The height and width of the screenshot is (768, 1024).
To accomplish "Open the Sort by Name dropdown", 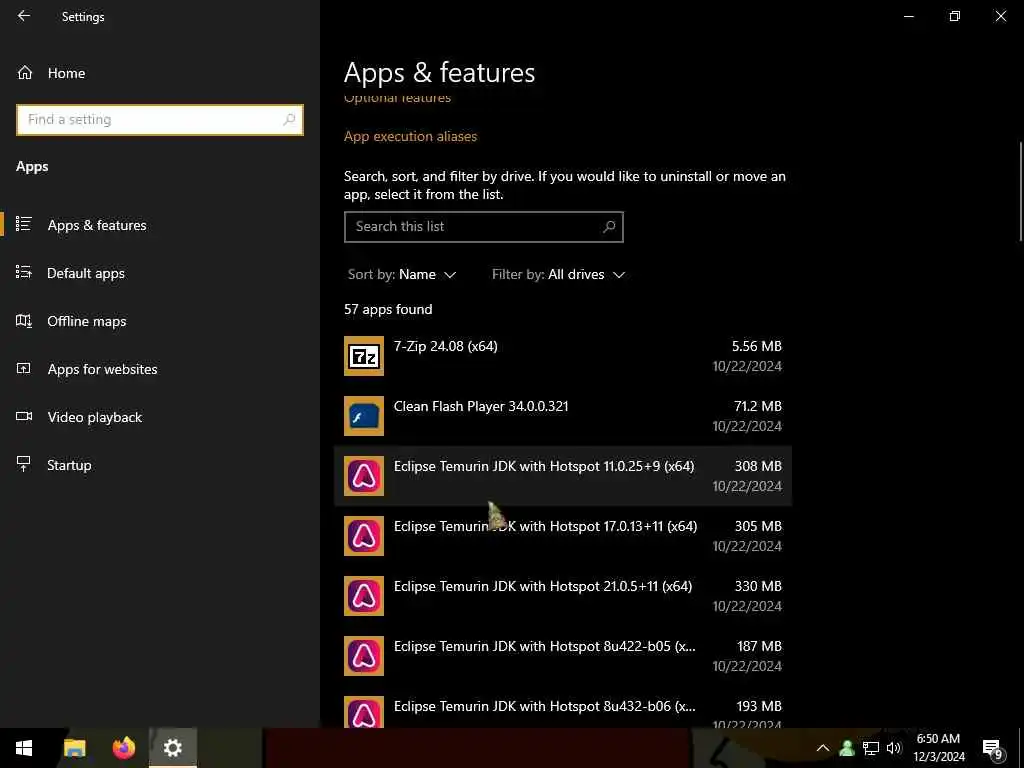I will click(x=402, y=274).
